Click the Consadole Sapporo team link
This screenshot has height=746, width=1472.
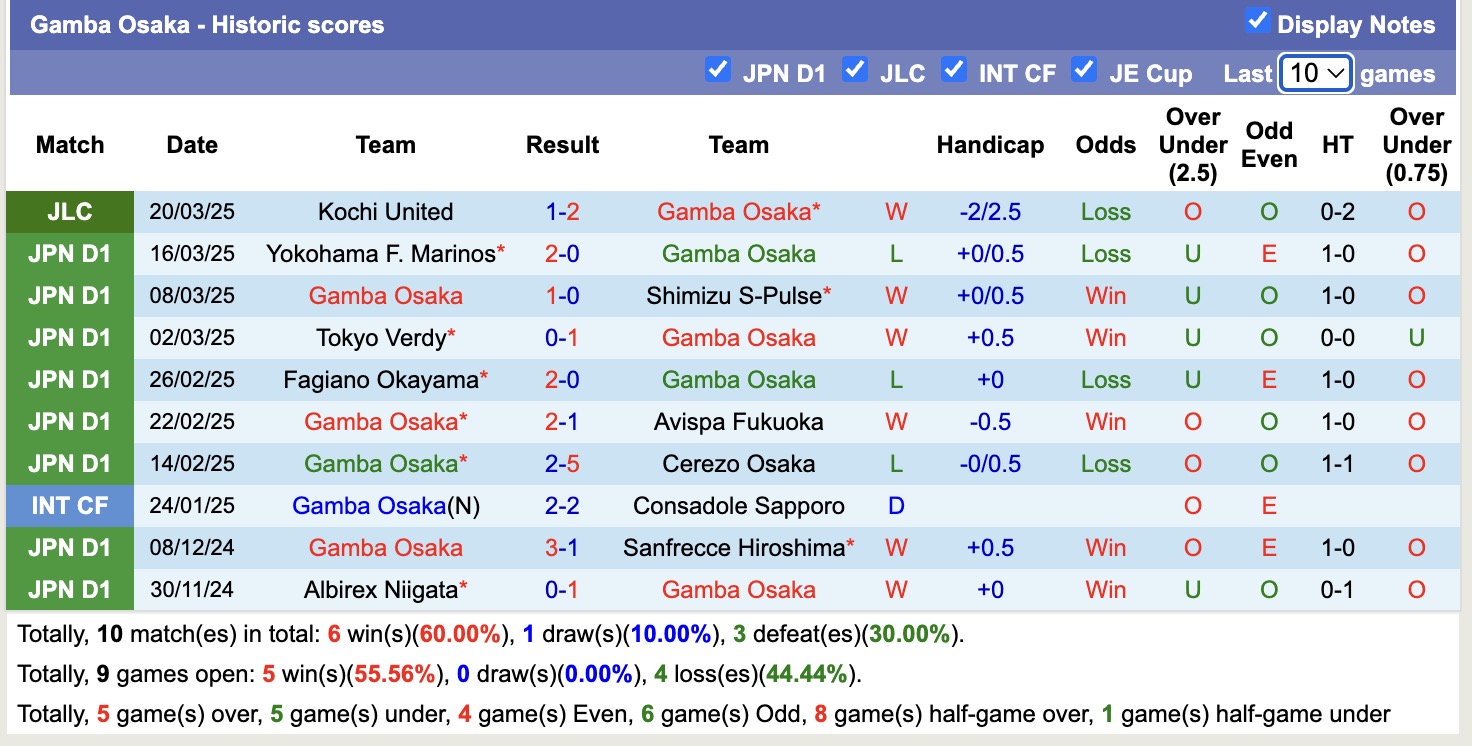pyautogui.click(x=738, y=506)
